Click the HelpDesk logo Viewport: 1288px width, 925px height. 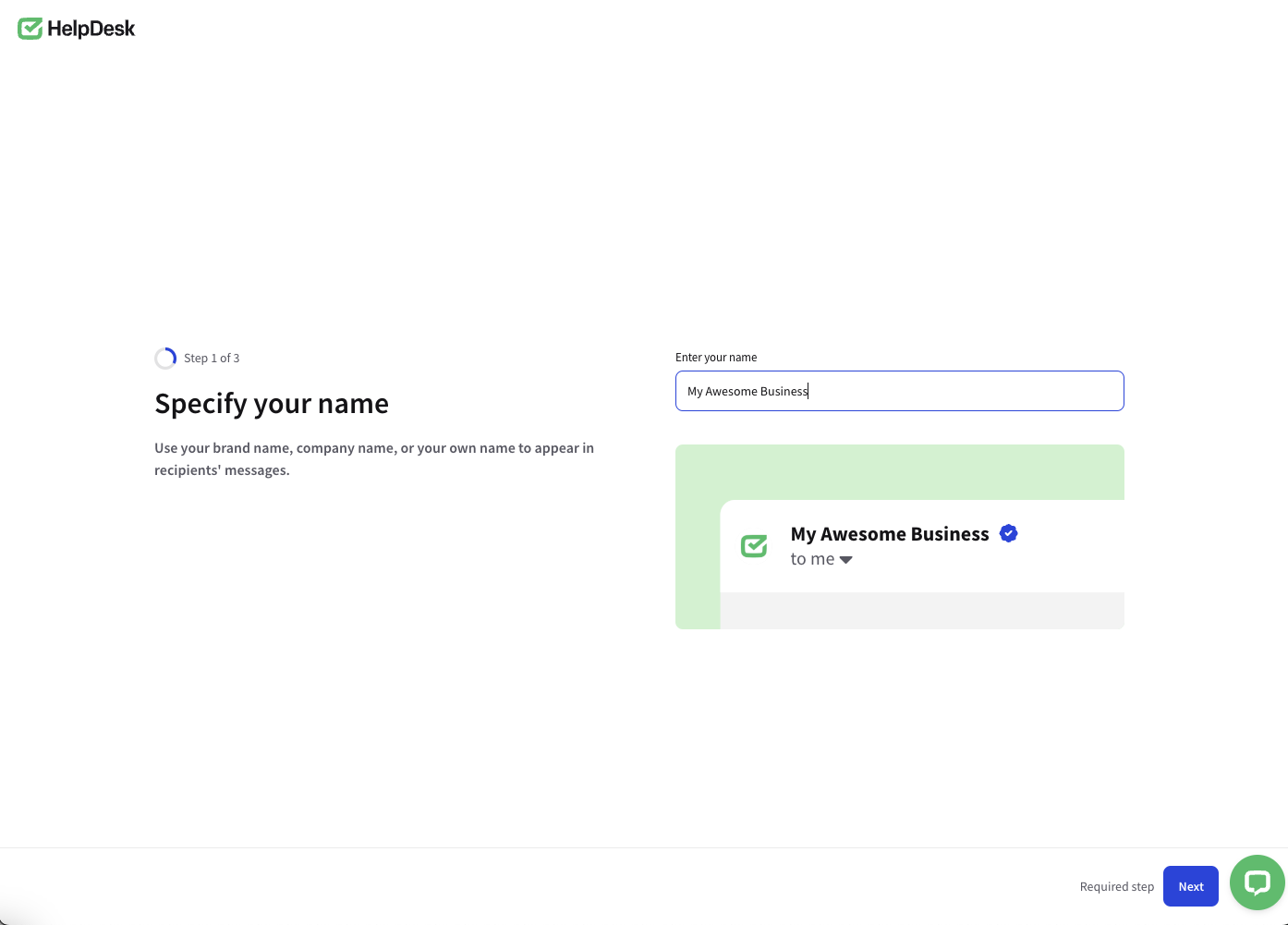77,29
